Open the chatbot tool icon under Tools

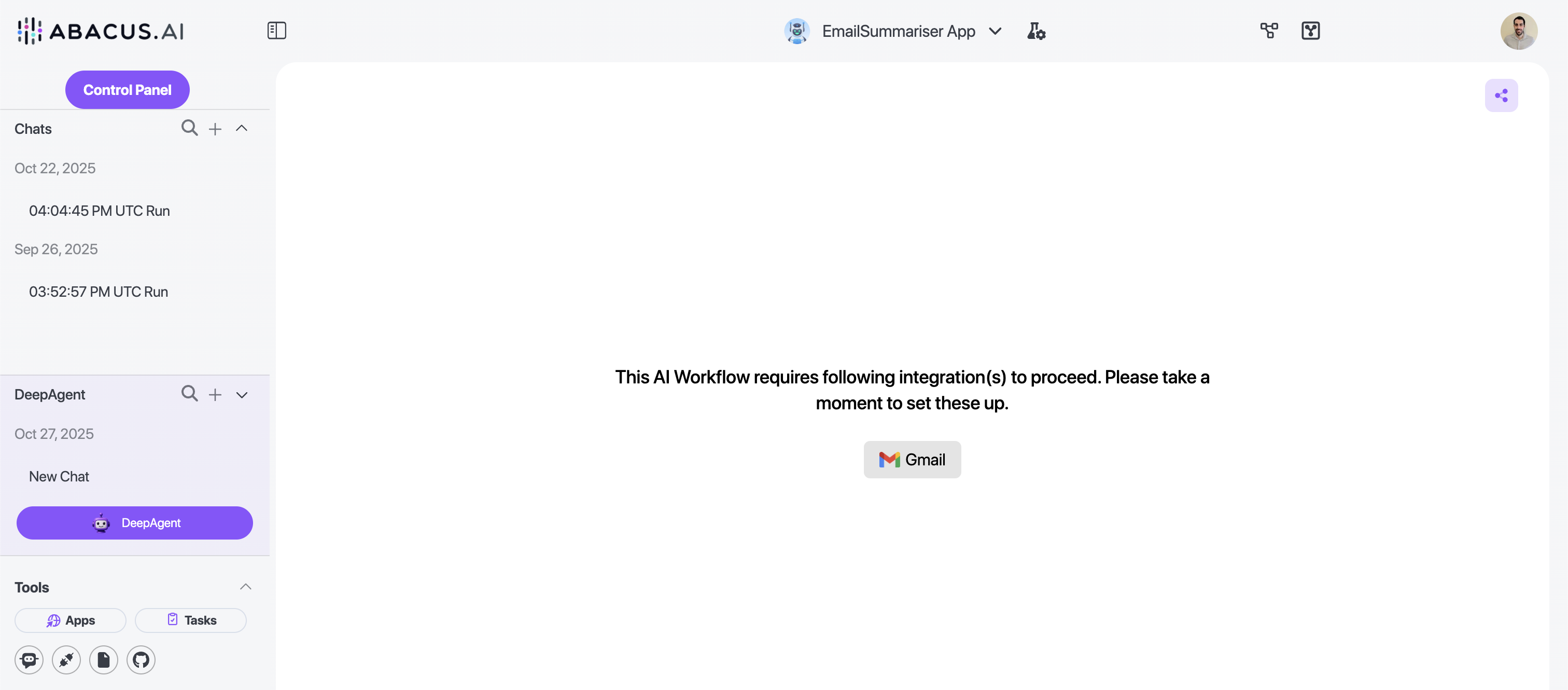pyautogui.click(x=29, y=659)
